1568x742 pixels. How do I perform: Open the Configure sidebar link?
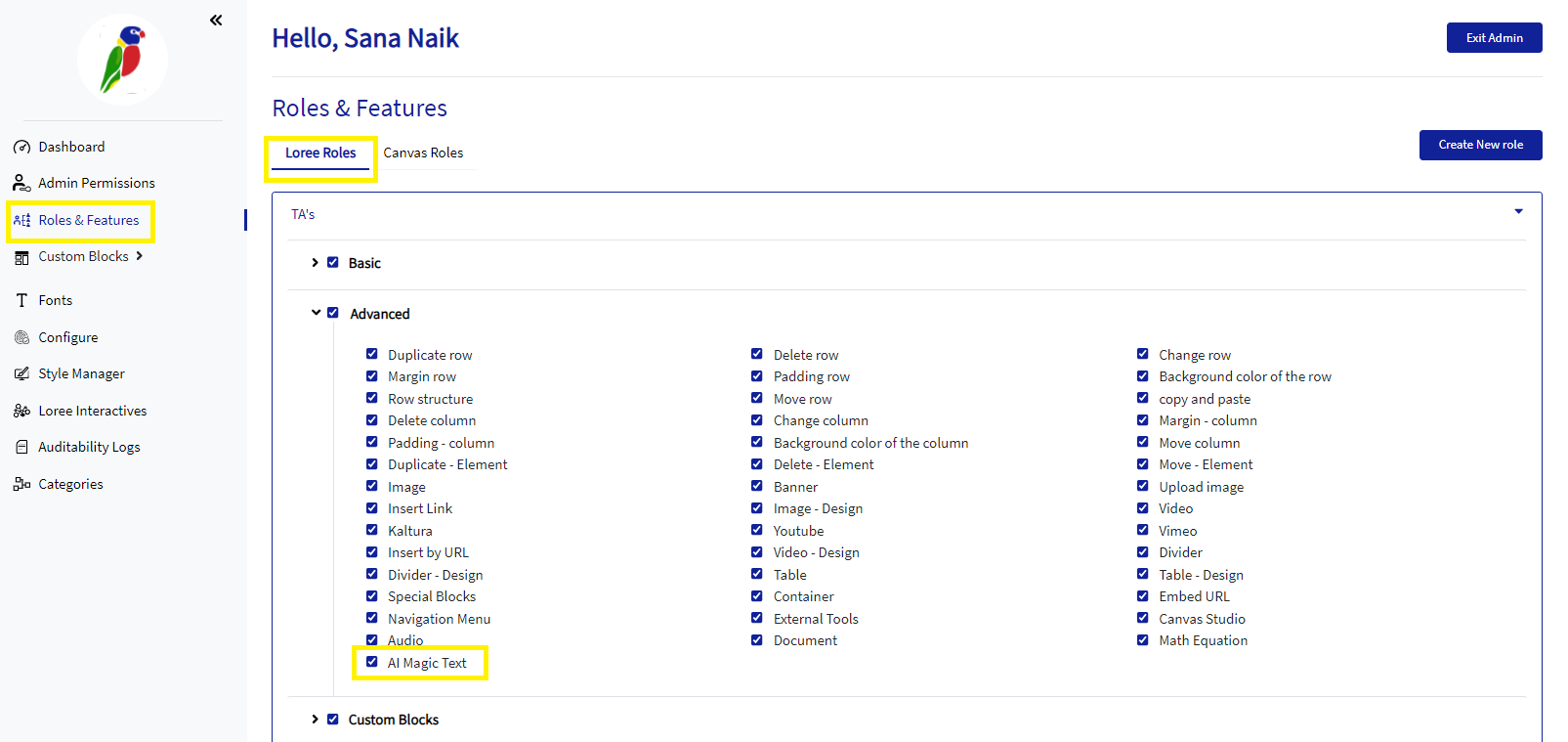68,337
